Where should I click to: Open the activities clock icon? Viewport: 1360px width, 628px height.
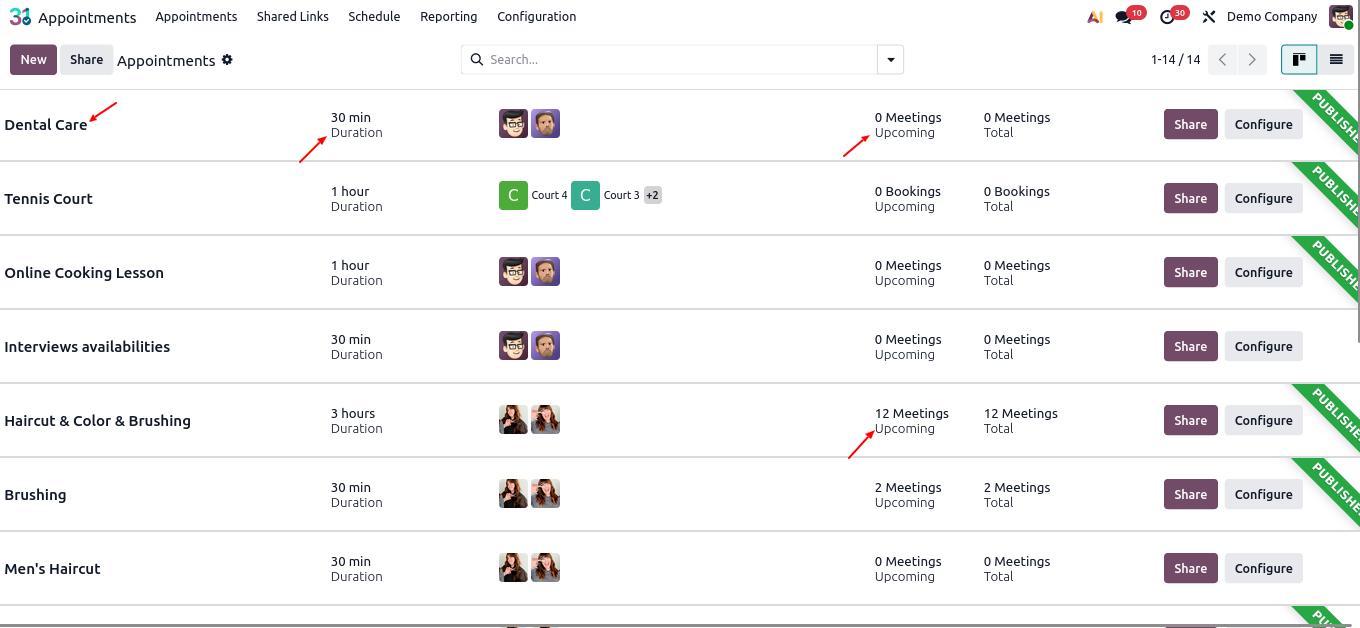(1167, 17)
